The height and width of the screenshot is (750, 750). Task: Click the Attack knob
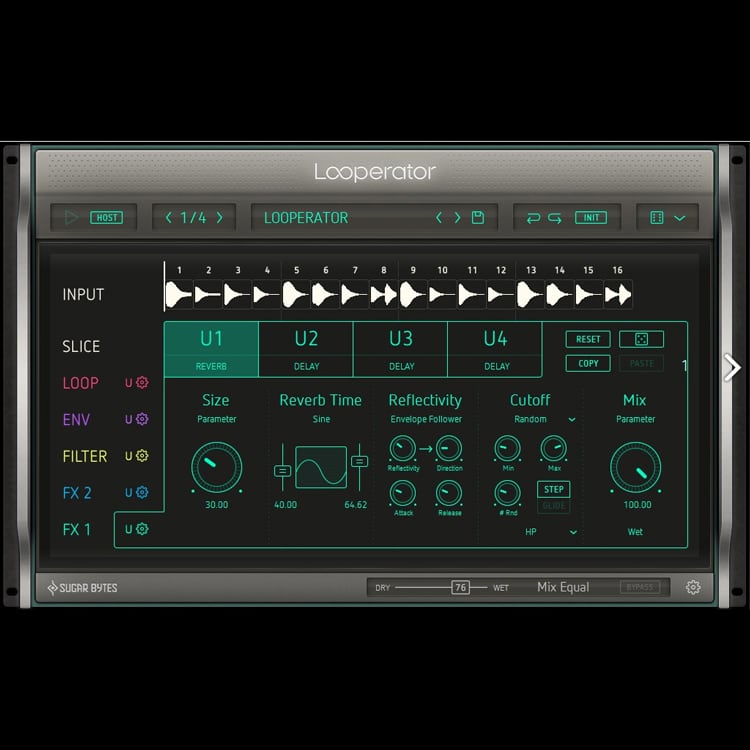(403, 493)
